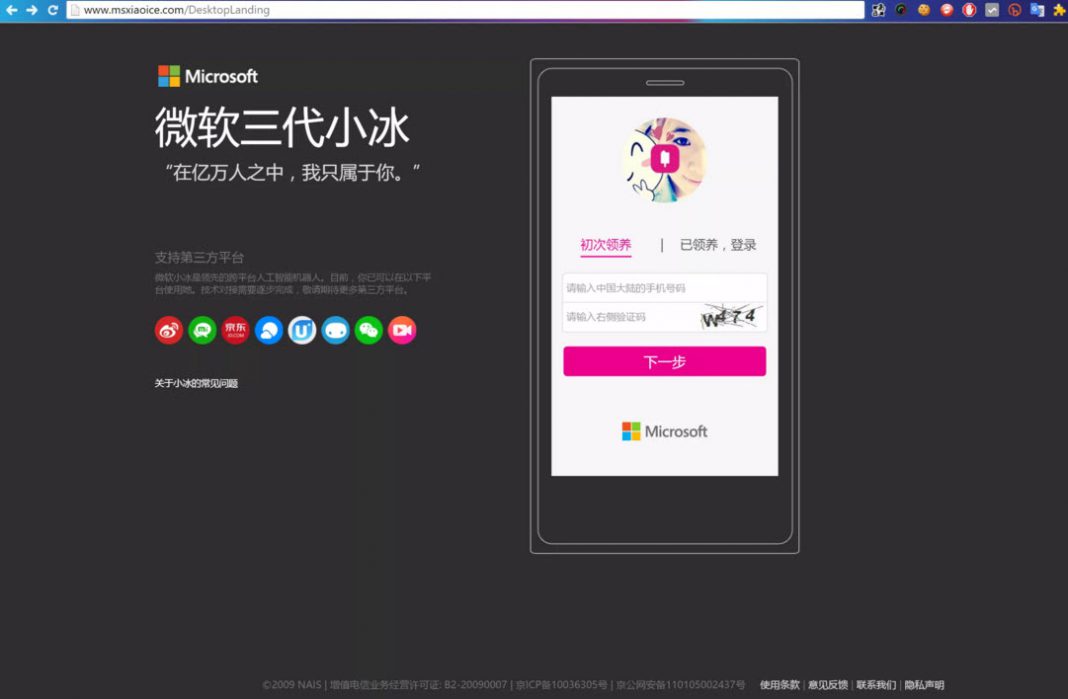Click the Microsoft logo inside the phone
The width and height of the screenshot is (1068, 699).
(664, 431)
